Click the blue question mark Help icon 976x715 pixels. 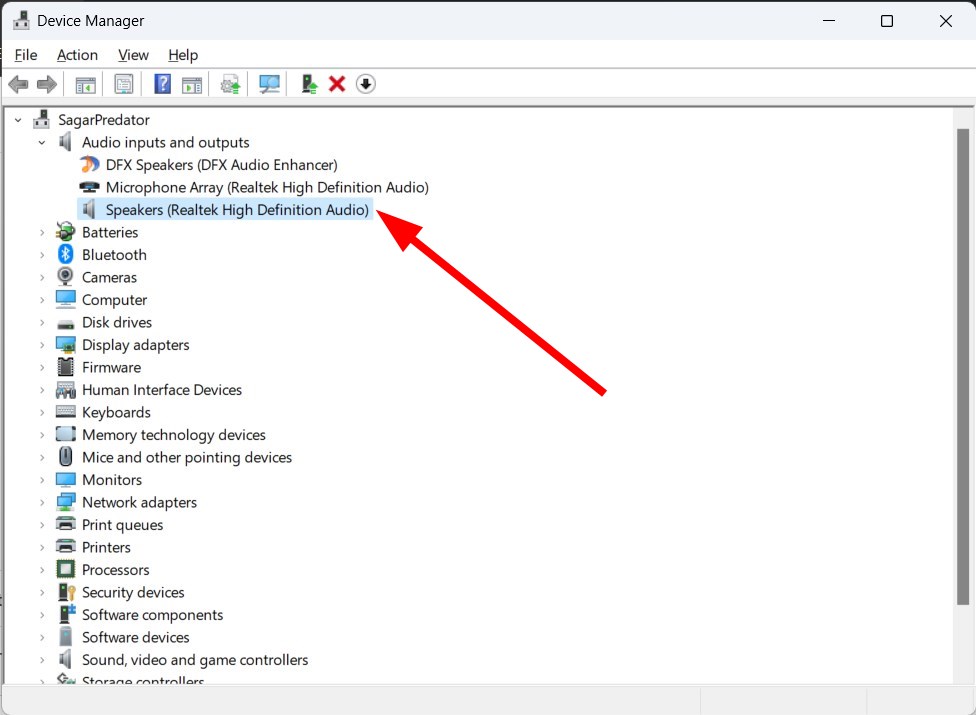click(x=162, y=84)
